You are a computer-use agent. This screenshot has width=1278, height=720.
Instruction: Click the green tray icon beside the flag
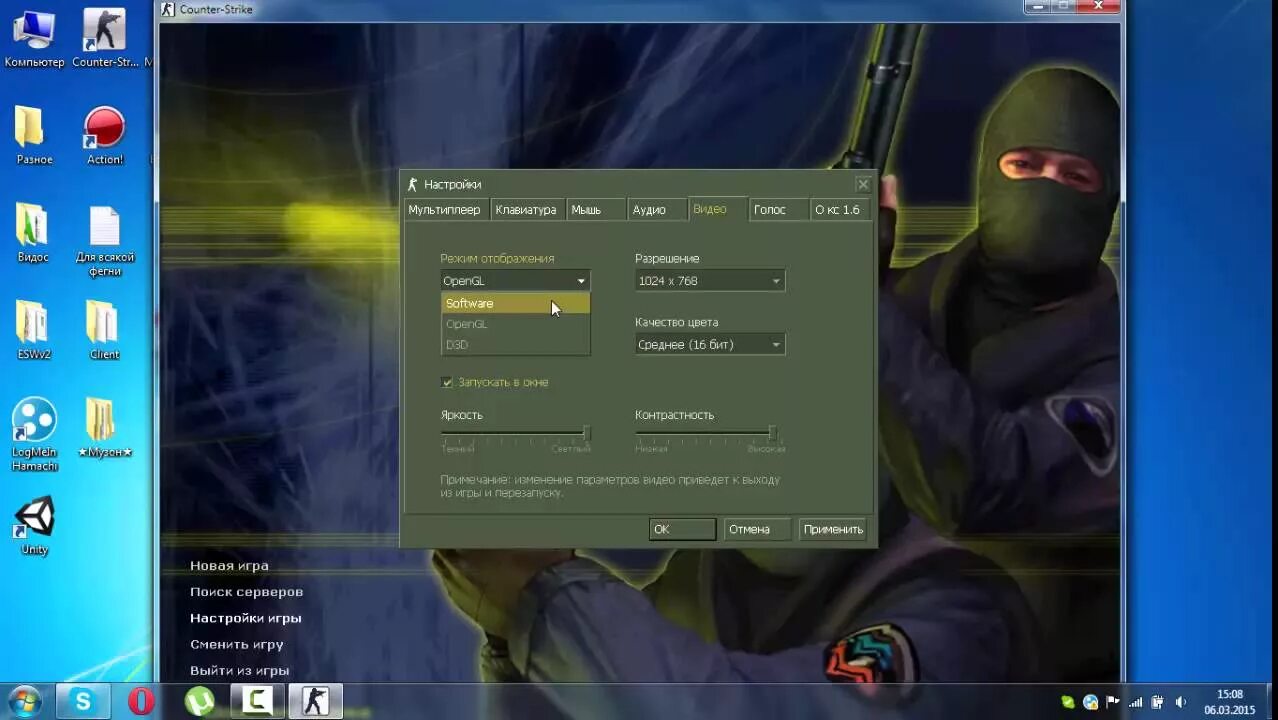1068,702
